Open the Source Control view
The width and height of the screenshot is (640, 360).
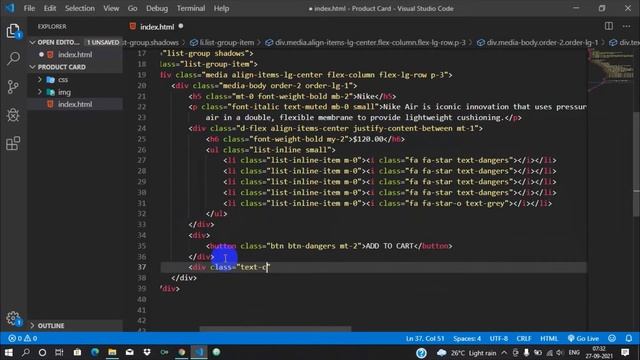13,87
